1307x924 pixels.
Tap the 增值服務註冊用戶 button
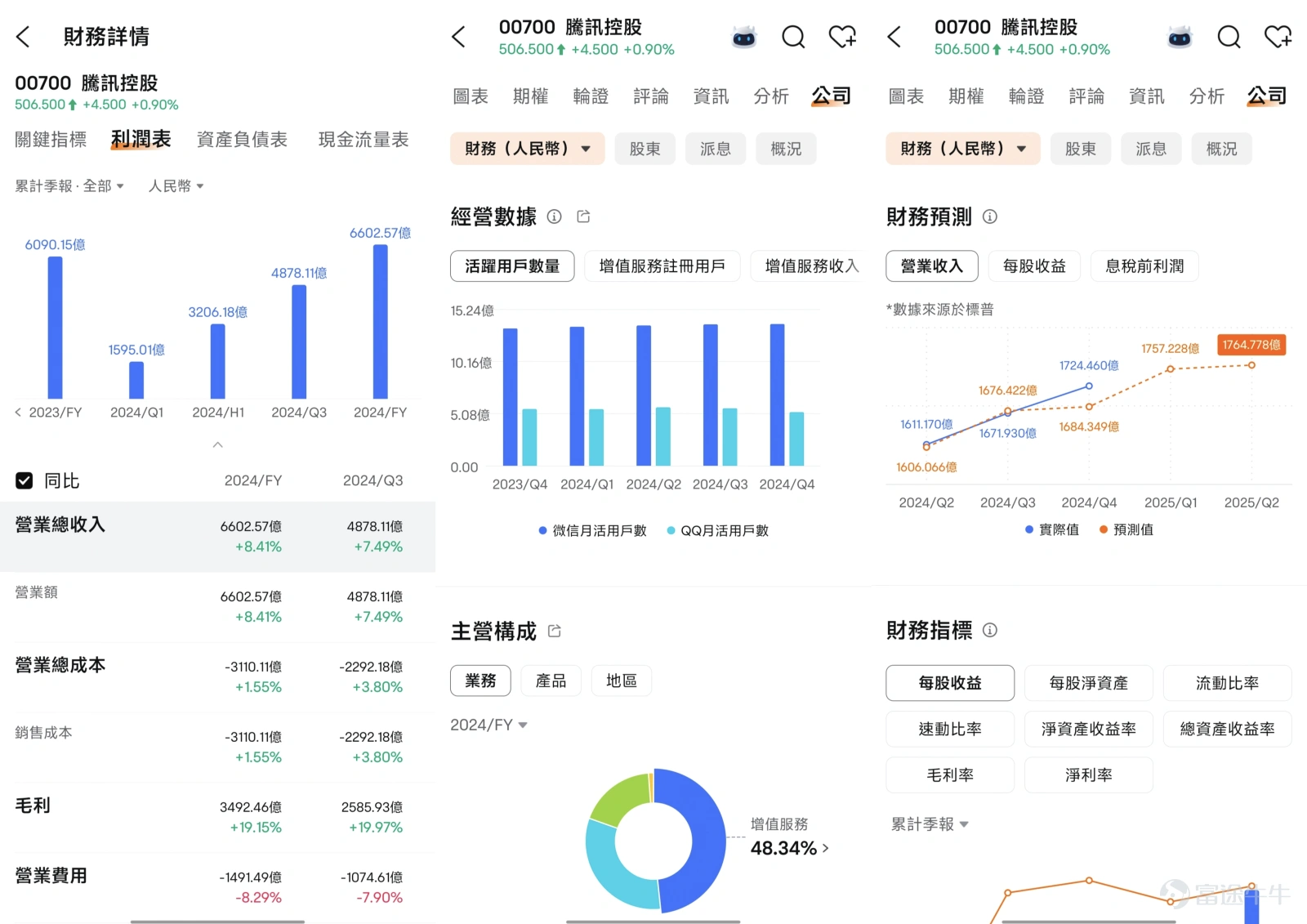(662, 266)
